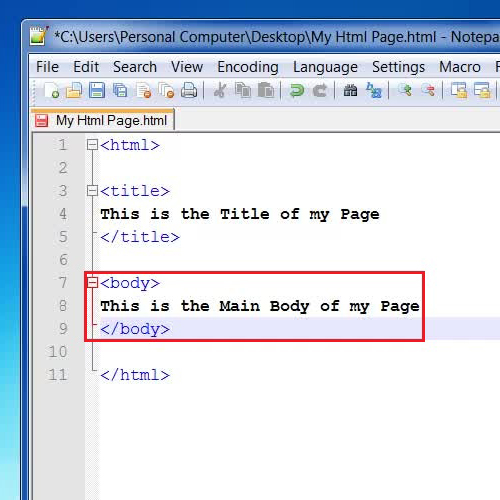
Task: Print the document using printer icon
Action: click(189, 90)
